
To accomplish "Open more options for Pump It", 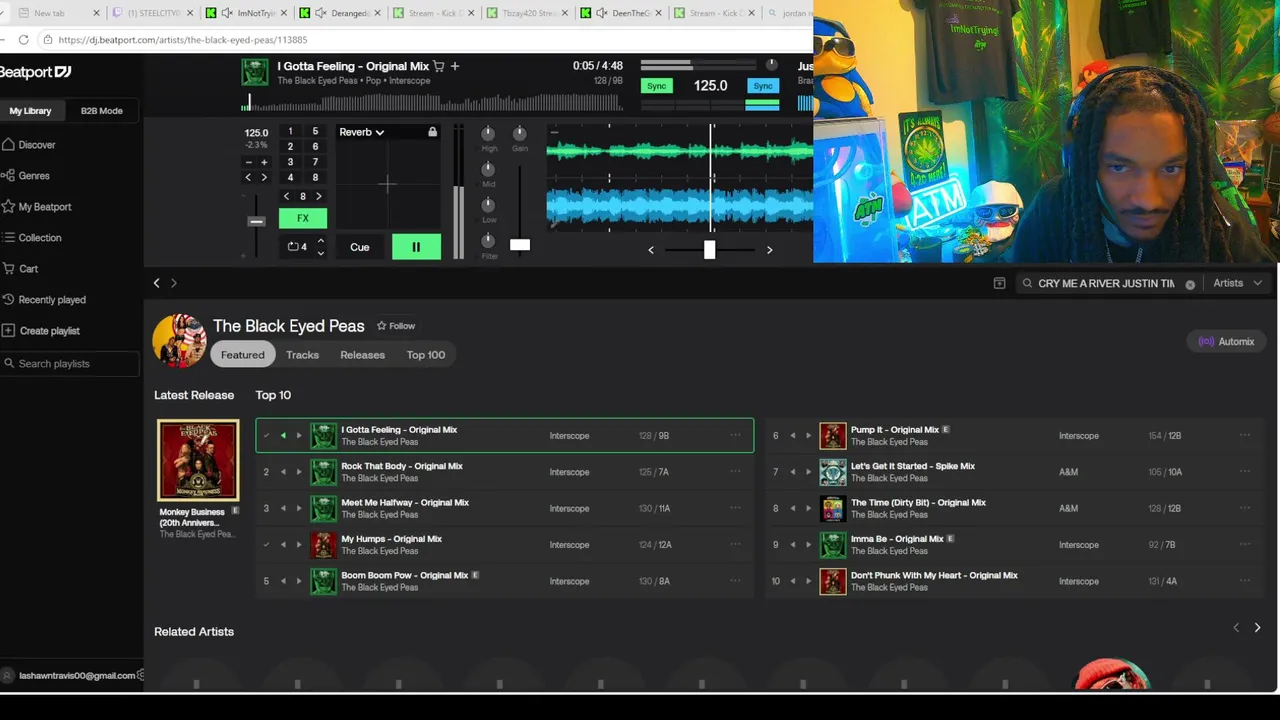I will pyautogui.click(x=1245, y=435).
